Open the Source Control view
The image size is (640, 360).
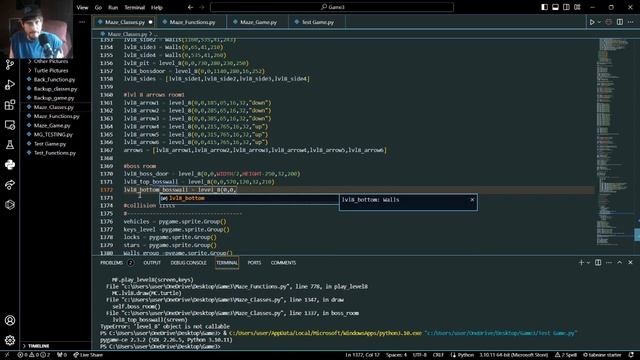[x=10, y=64]
